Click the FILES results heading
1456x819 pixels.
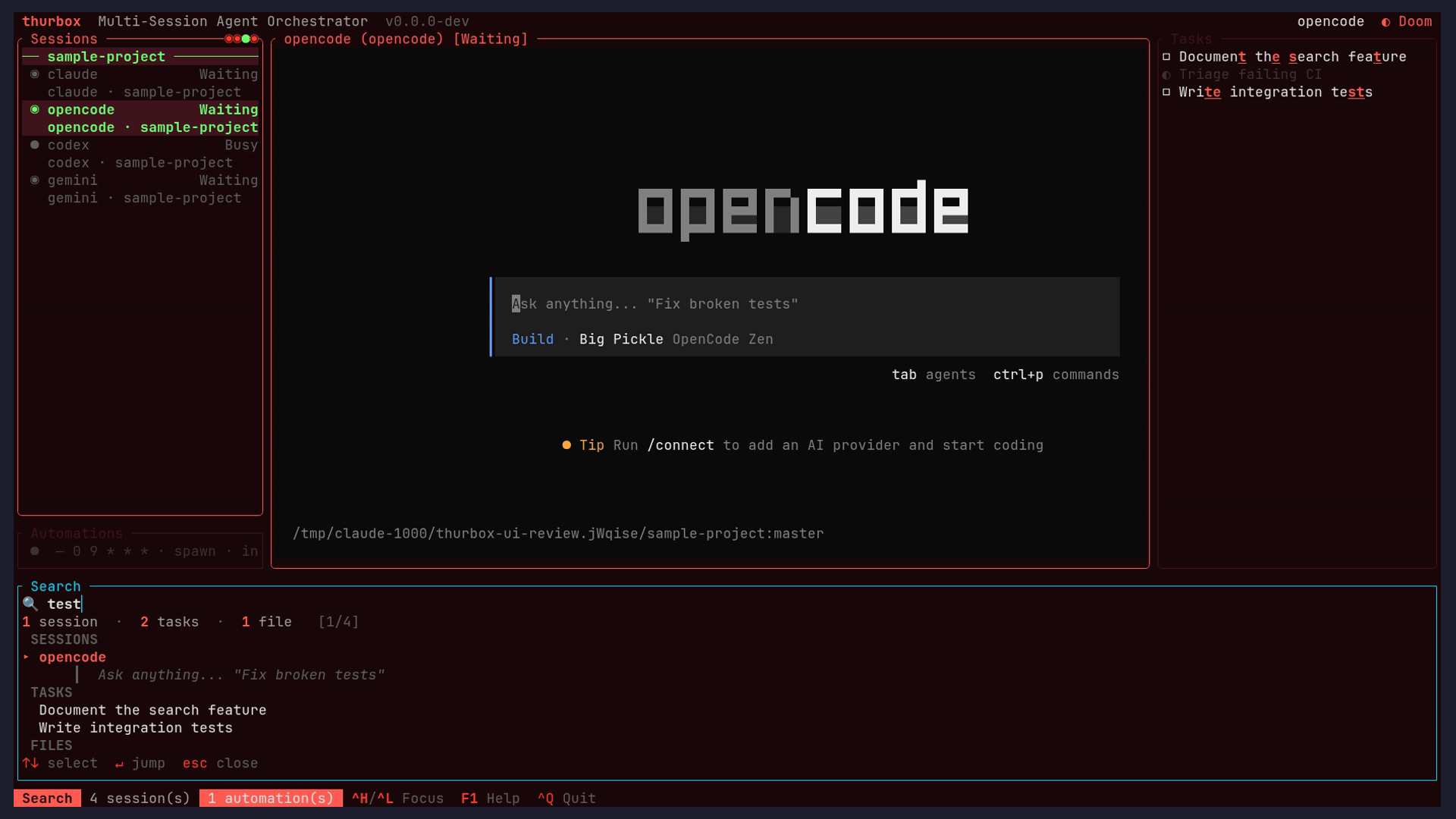coord(52,746)
